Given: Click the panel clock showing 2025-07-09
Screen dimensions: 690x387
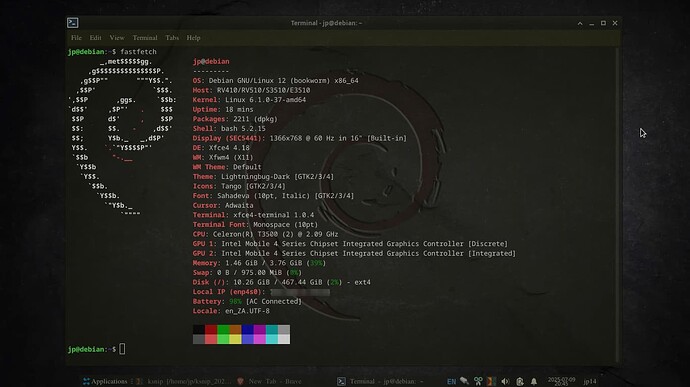Looking at the screenshot, I should click(x=561, y=381).
